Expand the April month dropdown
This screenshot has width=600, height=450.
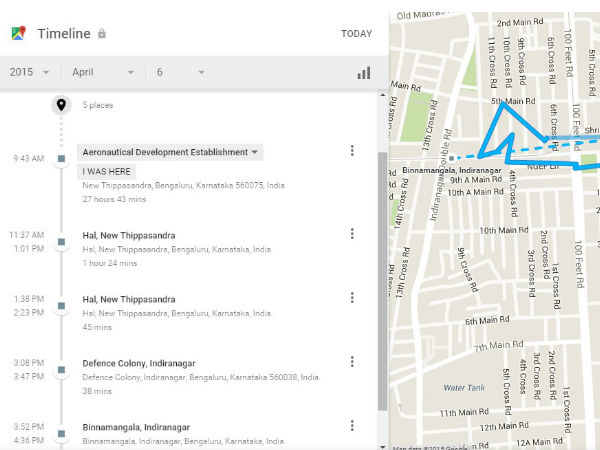pyautogui.click(x=103, y=72)
